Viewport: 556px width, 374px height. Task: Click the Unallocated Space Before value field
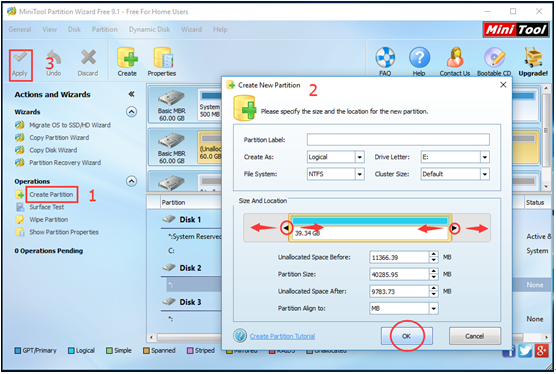point(399,257)
